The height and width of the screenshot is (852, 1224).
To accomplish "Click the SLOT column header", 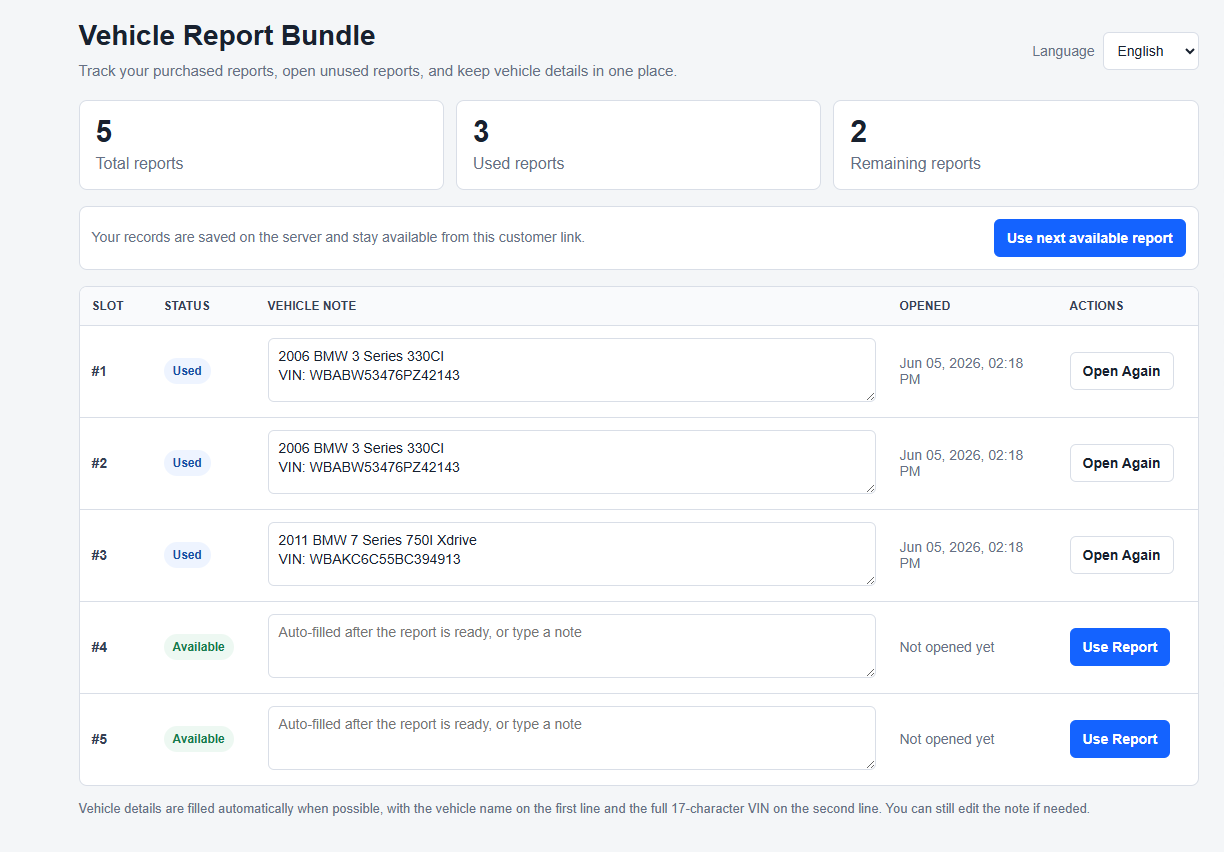I will tap(108, 306).
